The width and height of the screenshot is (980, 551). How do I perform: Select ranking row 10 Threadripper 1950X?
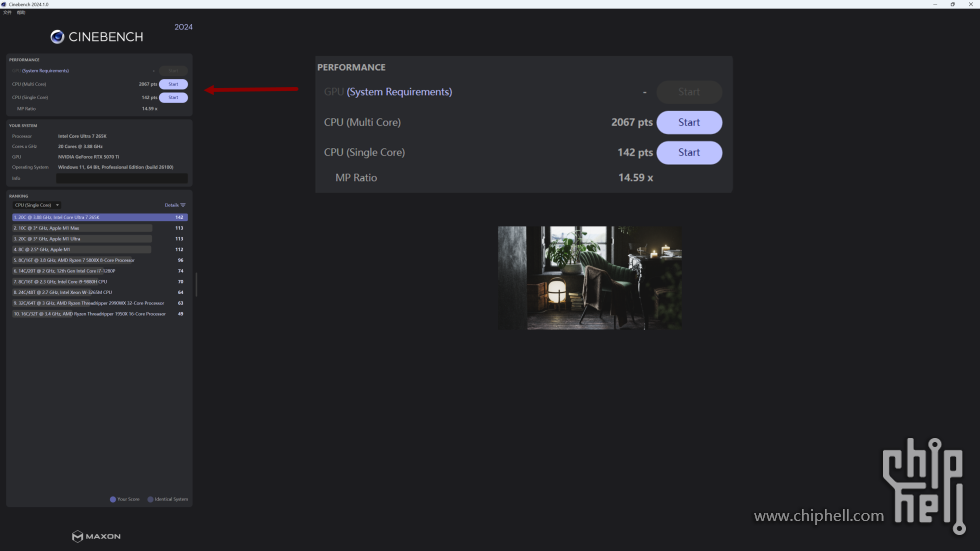[x=100, y=314]
